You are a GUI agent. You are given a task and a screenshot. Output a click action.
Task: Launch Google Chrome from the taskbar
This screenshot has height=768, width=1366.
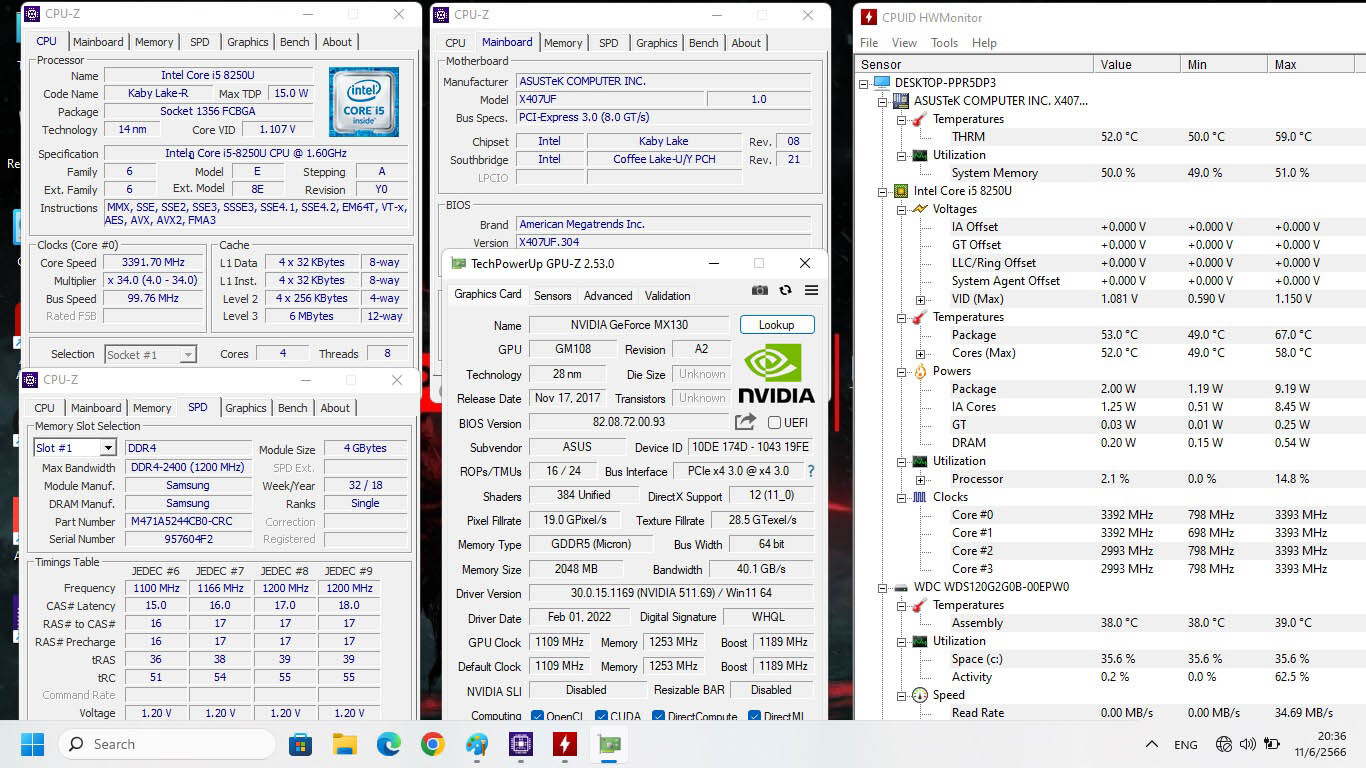[x=432, y=744]
